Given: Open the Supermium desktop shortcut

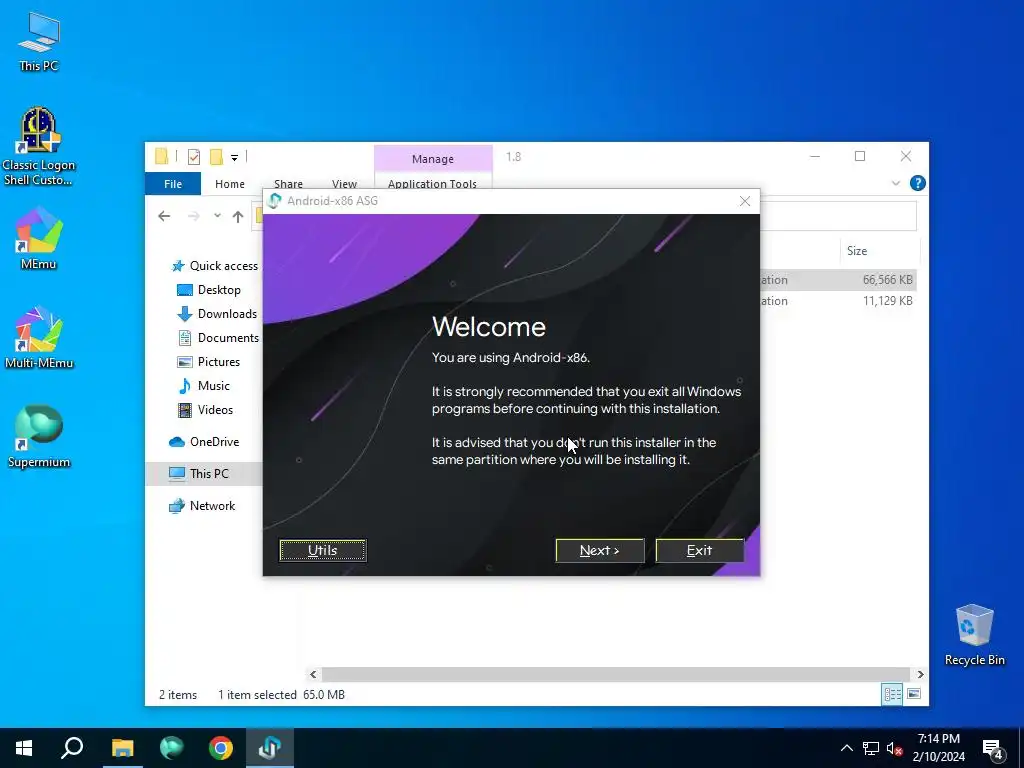Looking at the screenshot, I should pos(39,436).
